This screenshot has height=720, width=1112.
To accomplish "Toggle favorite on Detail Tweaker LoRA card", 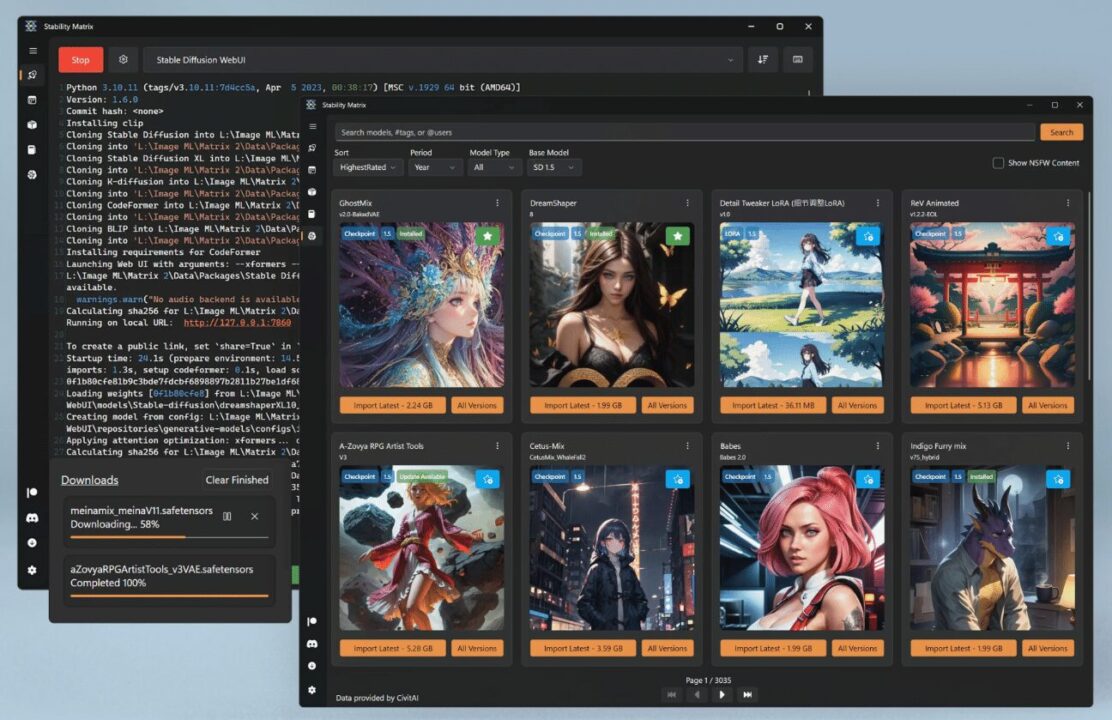I will tap(868, 236).
